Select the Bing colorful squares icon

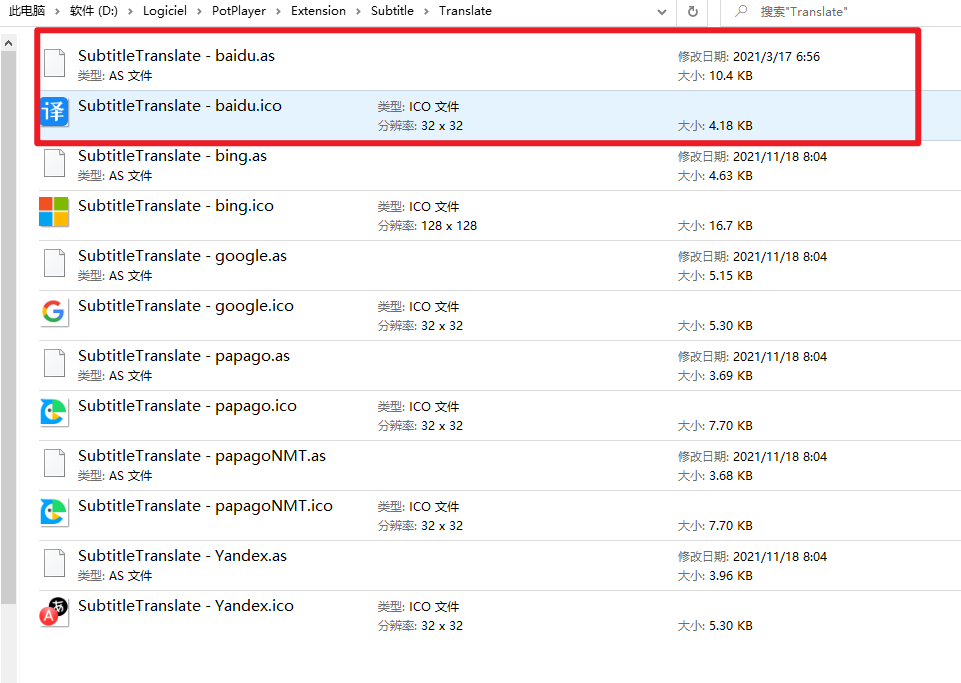54,212
